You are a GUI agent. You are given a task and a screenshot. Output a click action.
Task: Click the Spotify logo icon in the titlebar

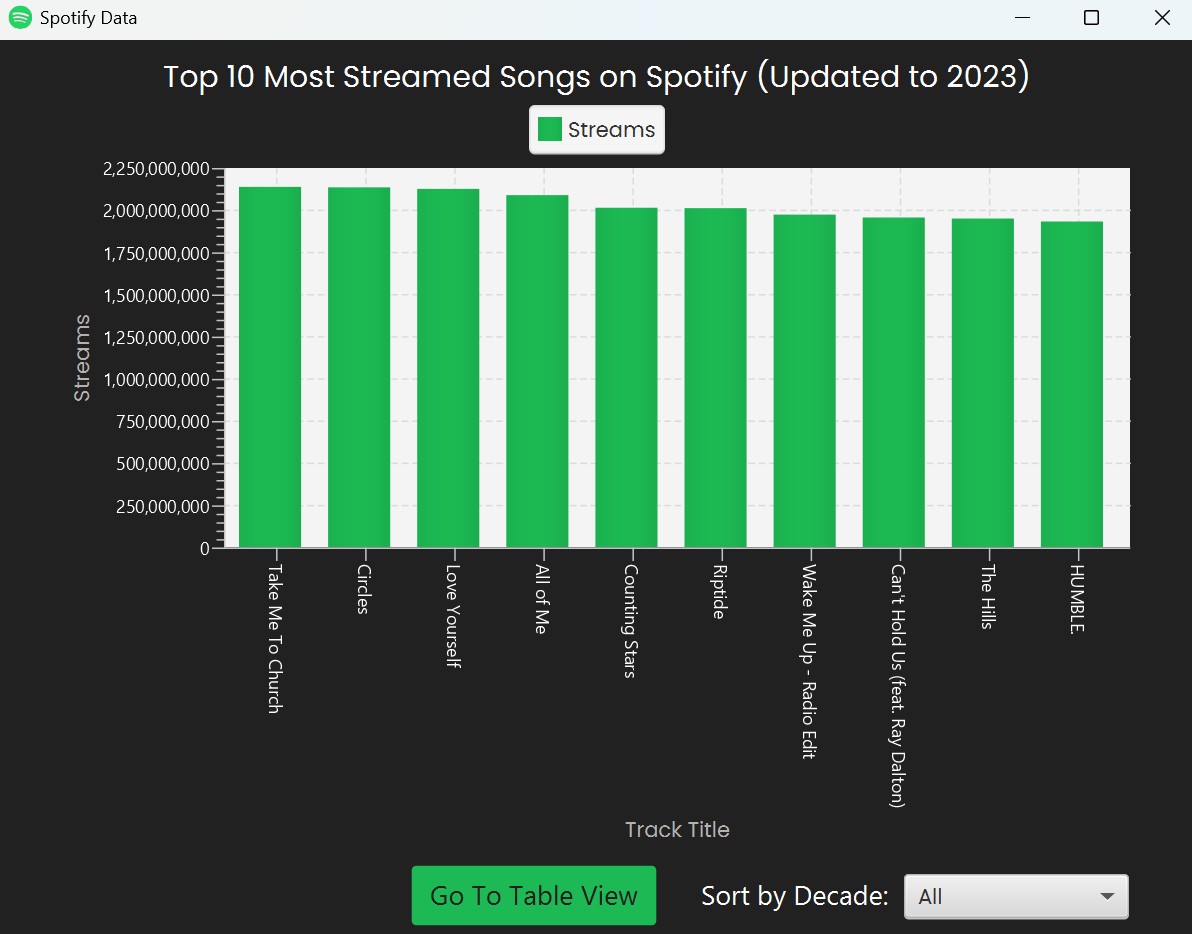point(19,17)
